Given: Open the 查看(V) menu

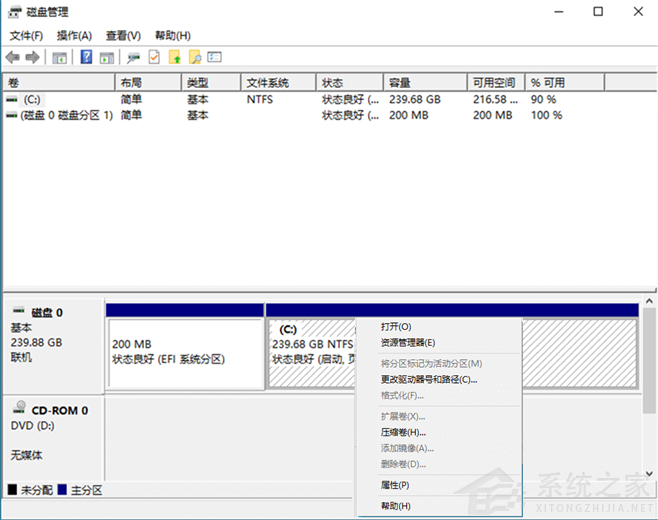Looking at the screenshot, I should point(123,35).
